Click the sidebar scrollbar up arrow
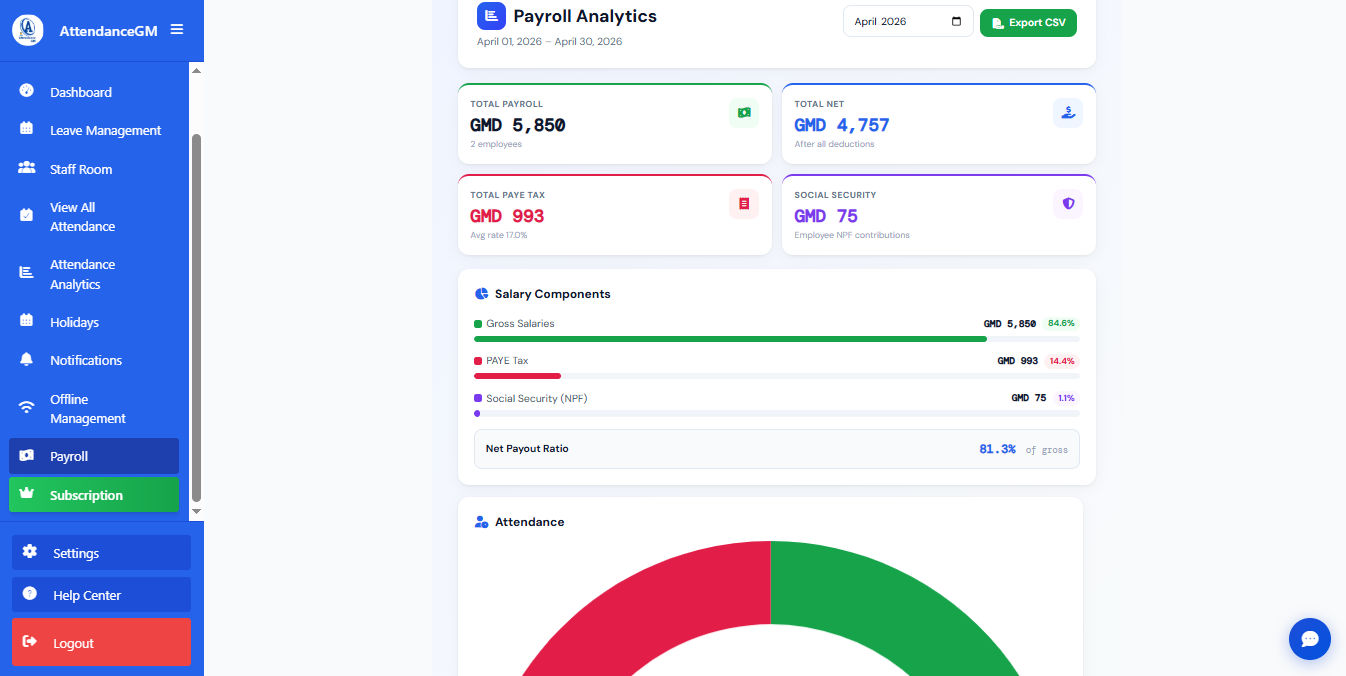 pyautogui.click(x=196, y=71)
